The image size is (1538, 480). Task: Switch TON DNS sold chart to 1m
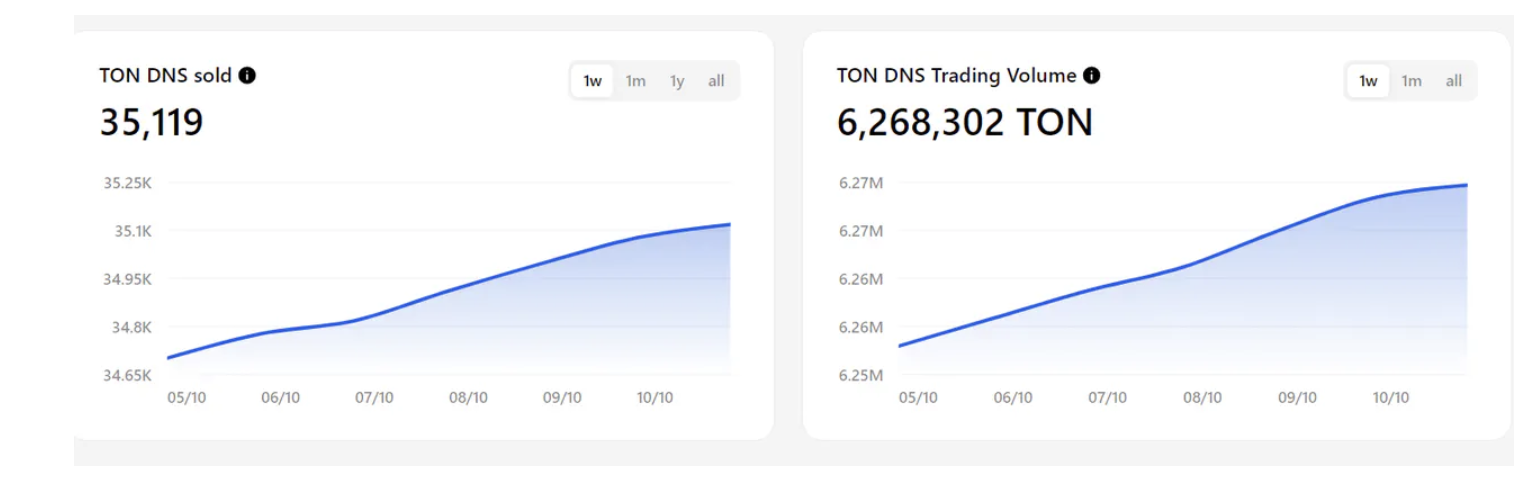636,81
